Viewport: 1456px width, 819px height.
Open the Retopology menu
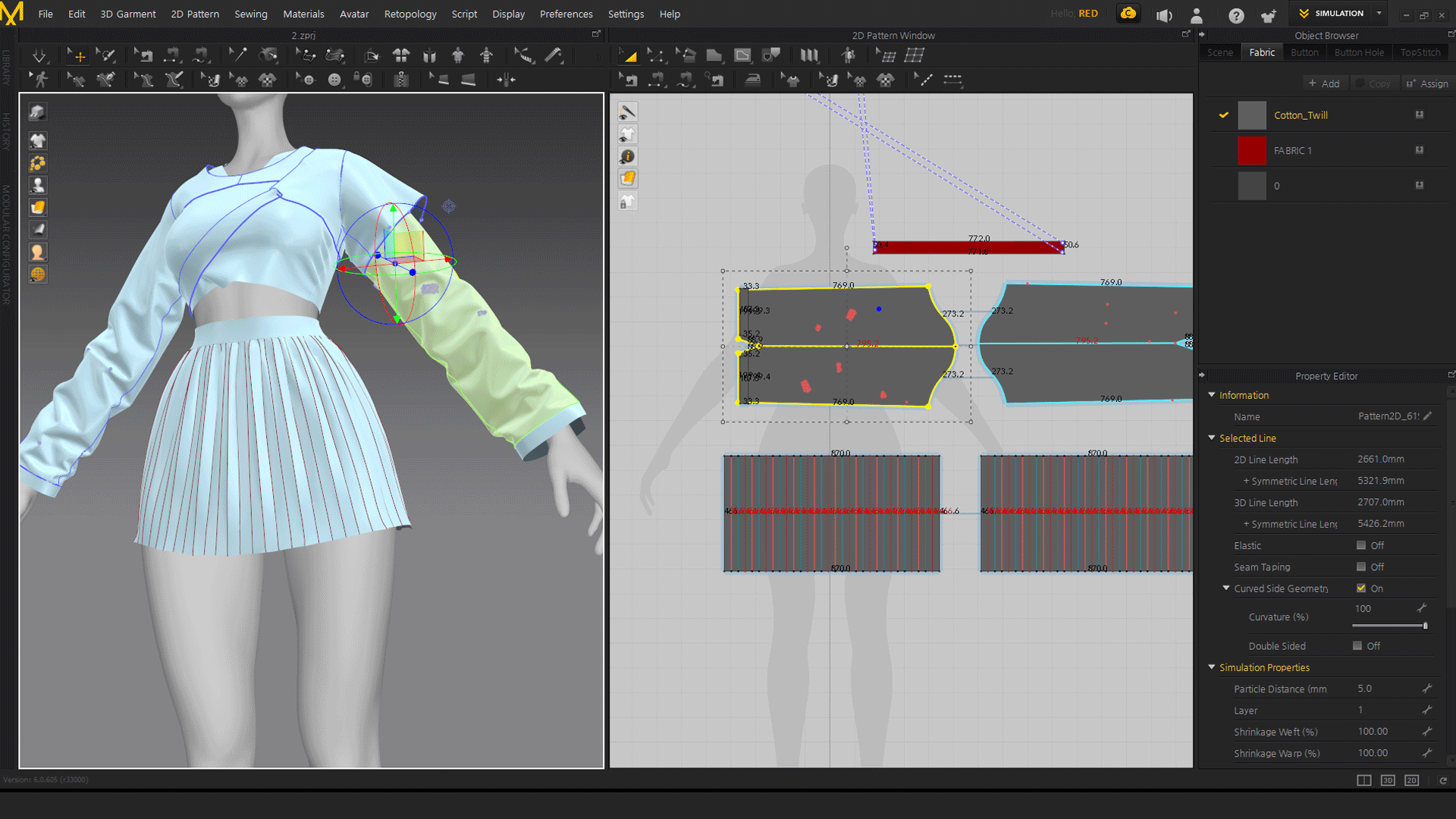tap(410, 14)
